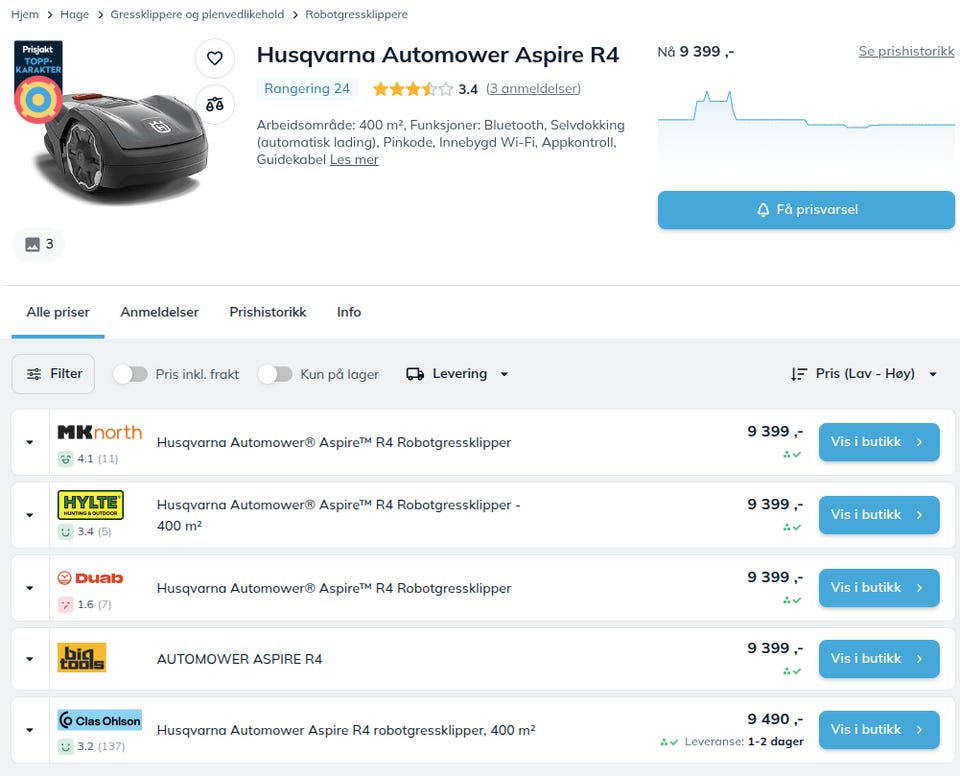Expand the Duab offer row
960x776 pixels.
30,588
